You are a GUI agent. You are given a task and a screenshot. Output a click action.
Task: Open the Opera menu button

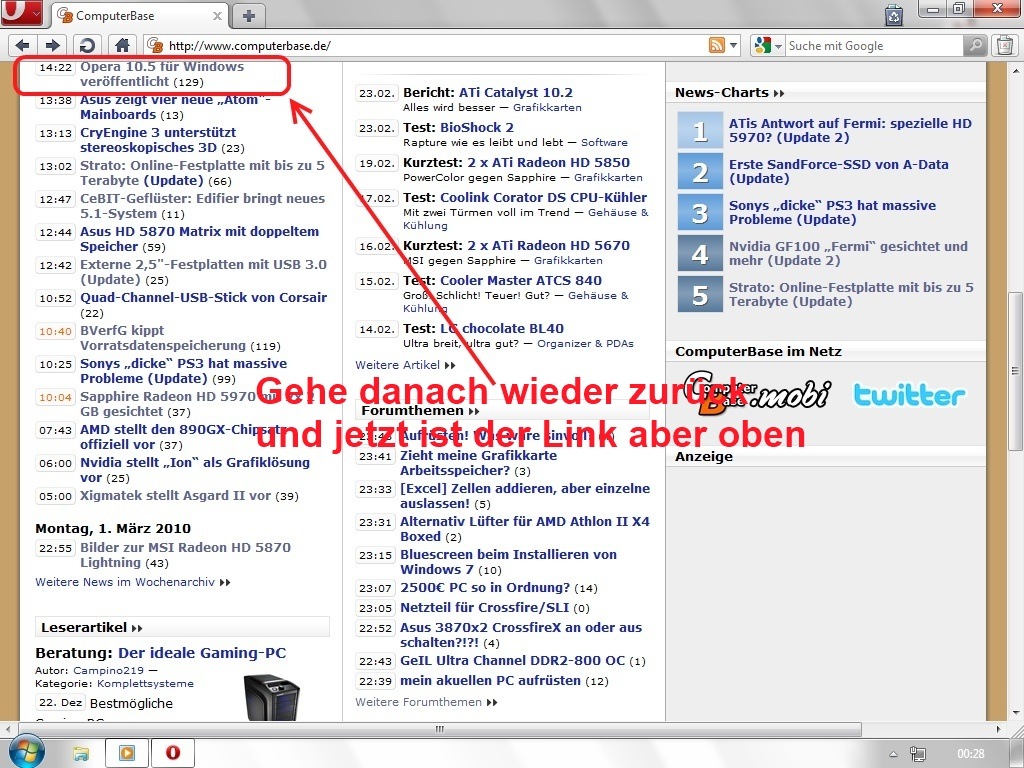tap(21, 12)
